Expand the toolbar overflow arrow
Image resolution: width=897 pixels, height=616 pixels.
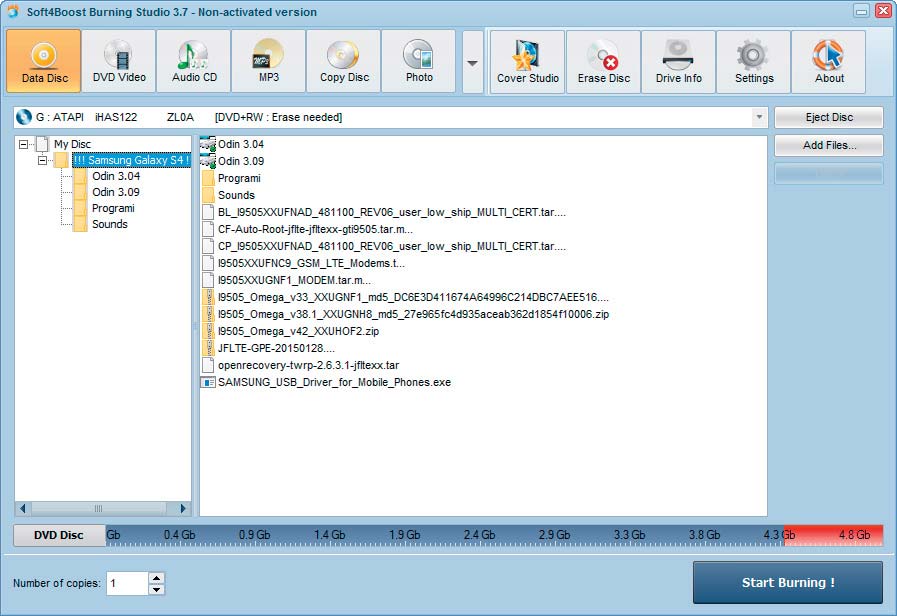tap(473, 62)
